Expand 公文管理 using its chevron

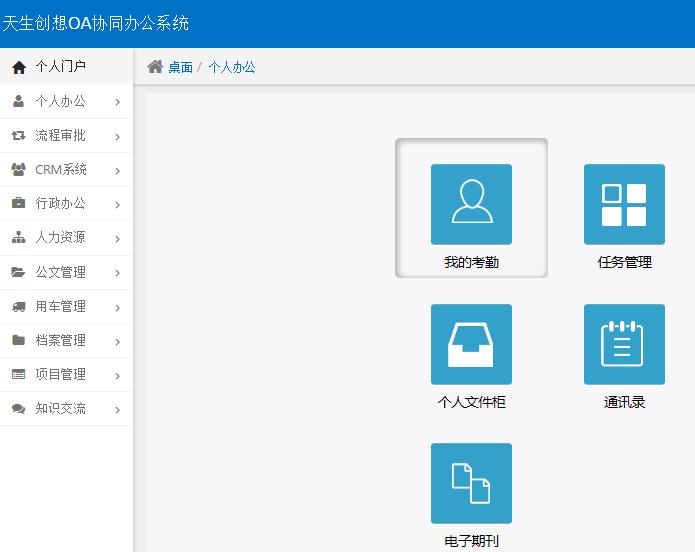coord(117,273)
